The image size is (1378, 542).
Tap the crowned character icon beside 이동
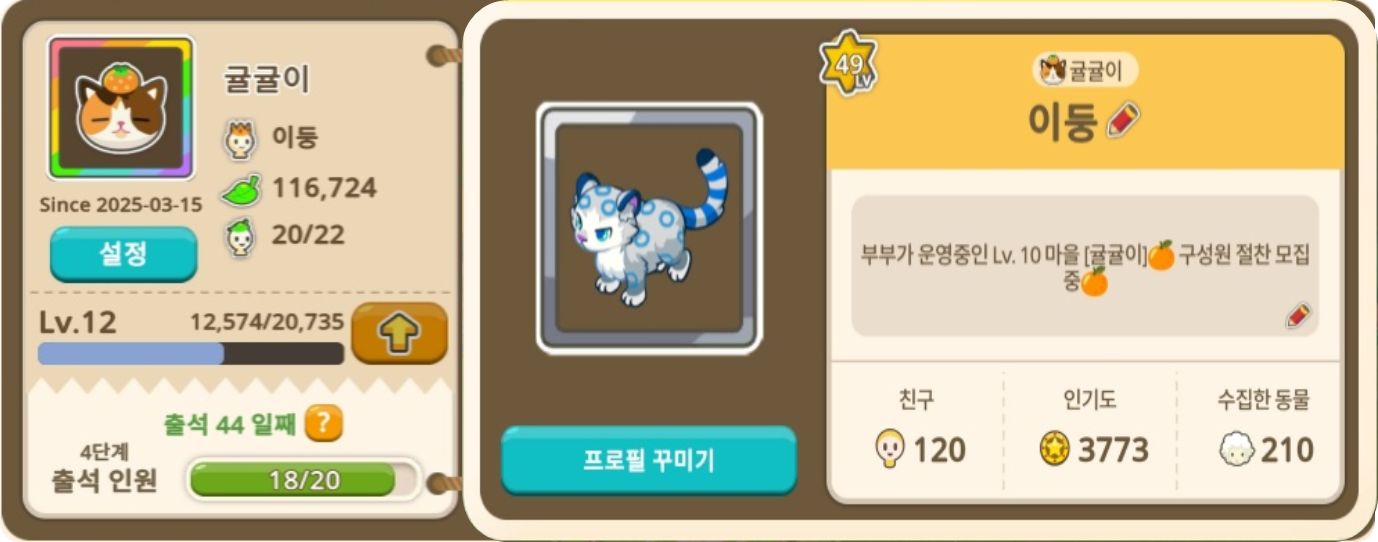240,140
